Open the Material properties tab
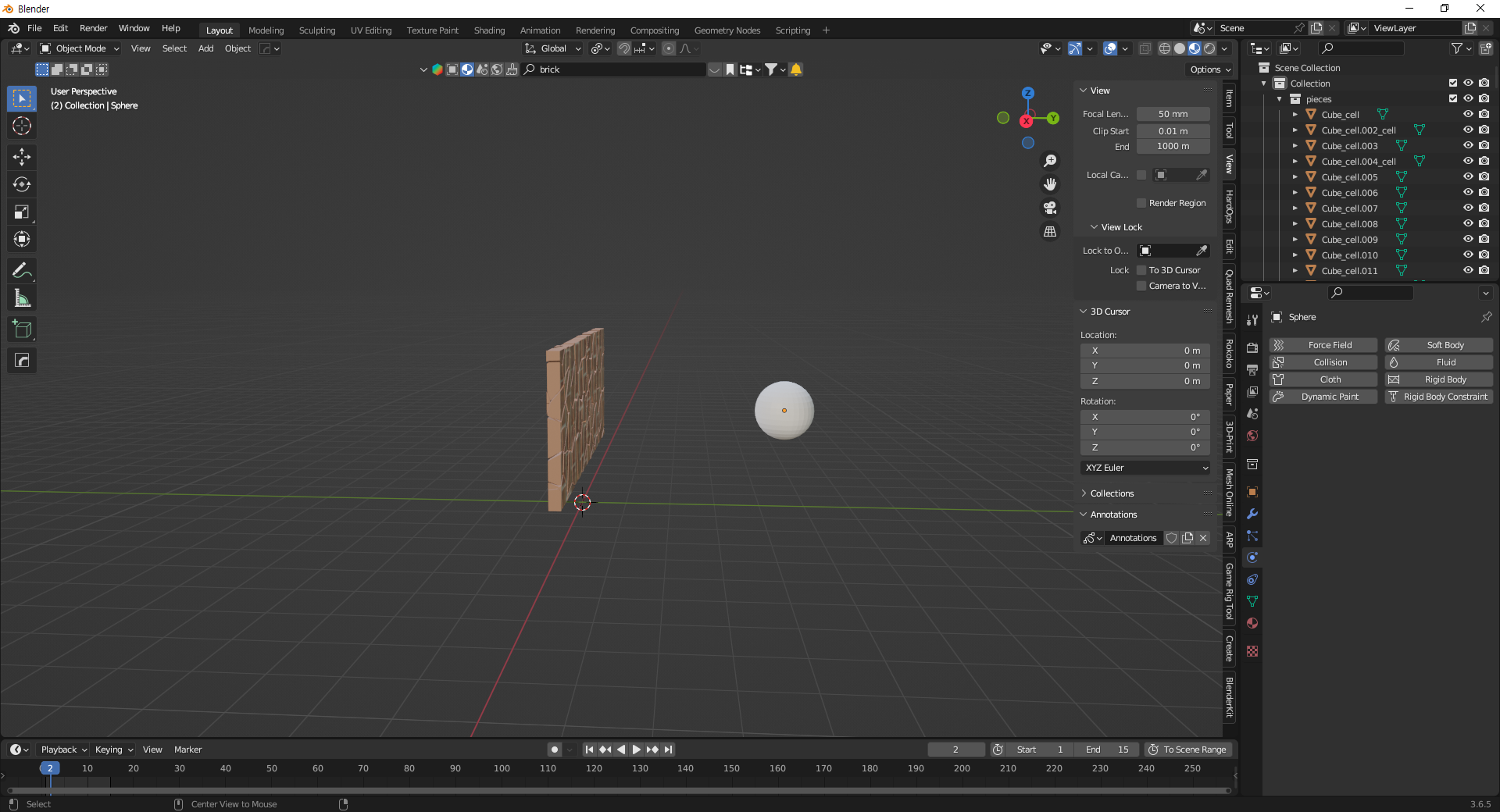Viewport: 1500px width, 812px height. pos(1252,623)
